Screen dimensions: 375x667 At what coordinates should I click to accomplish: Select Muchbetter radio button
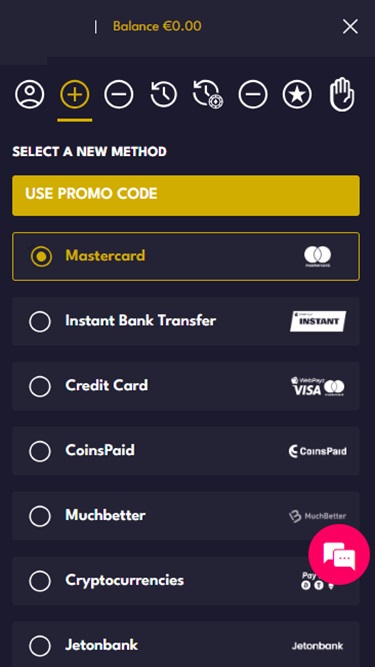pos(40,516)
